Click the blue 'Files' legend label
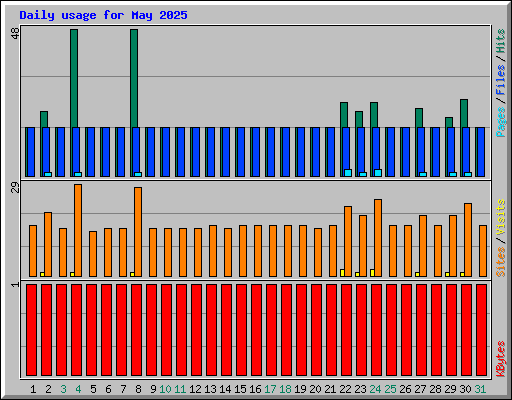Screen dimensions: 512x400 [x=500, y=80]
